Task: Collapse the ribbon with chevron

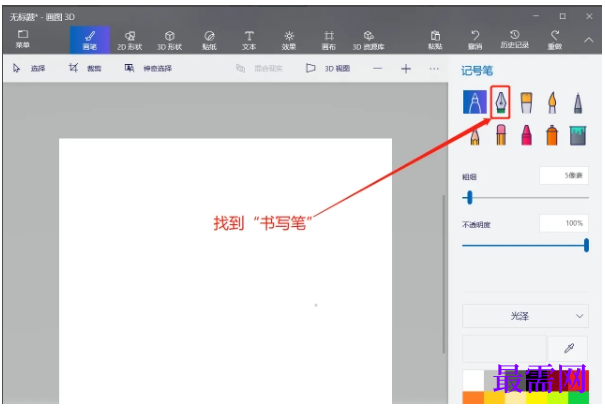Action: tap(588, 40)
